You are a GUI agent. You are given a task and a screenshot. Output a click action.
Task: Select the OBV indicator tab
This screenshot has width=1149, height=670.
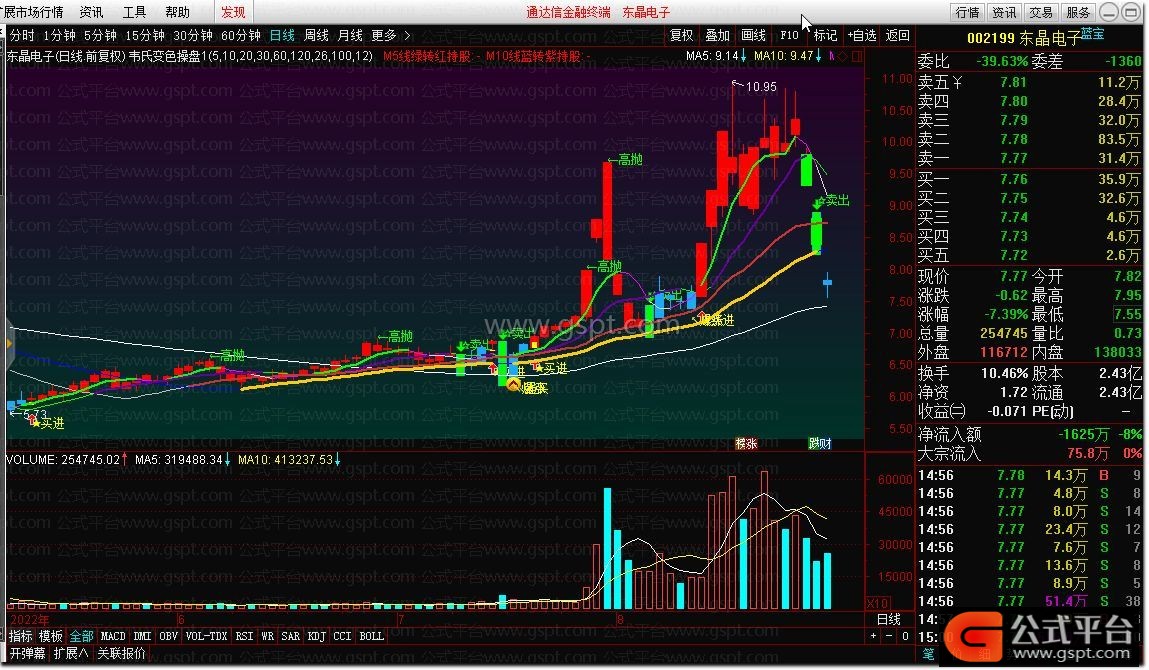pyautogui.click(x=169, y=636)
